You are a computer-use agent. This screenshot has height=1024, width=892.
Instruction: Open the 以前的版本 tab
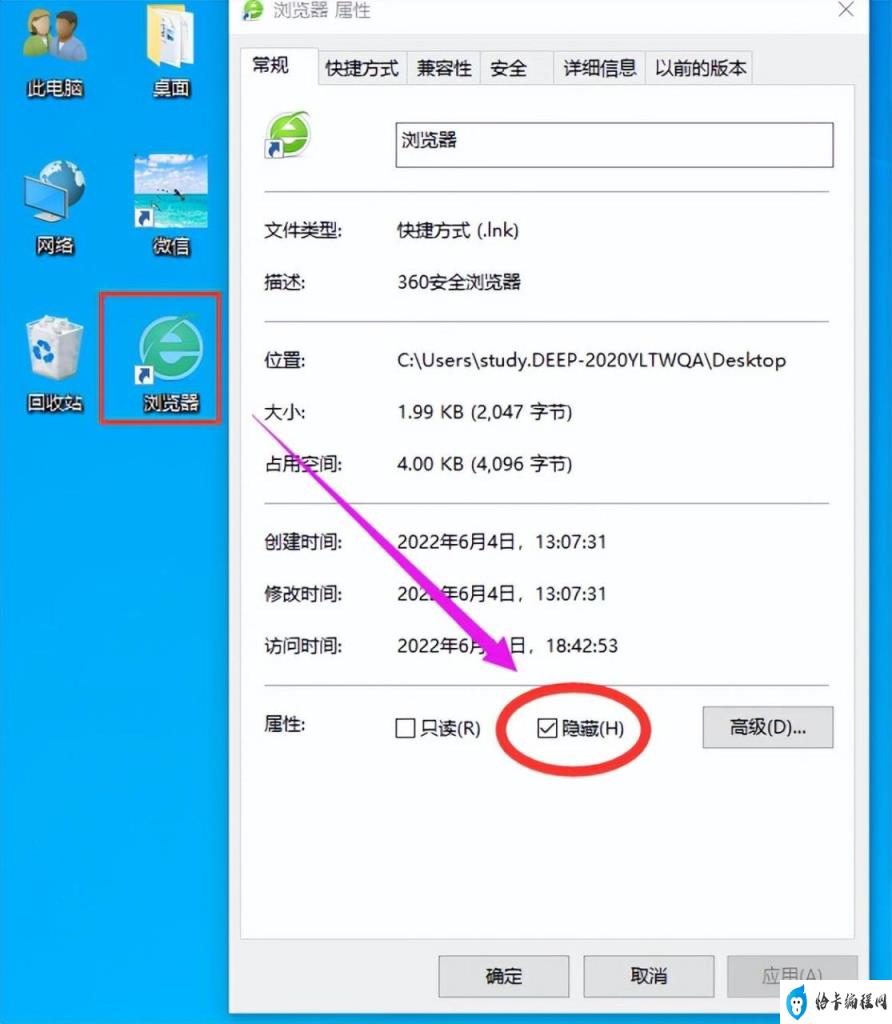[699, 68]
